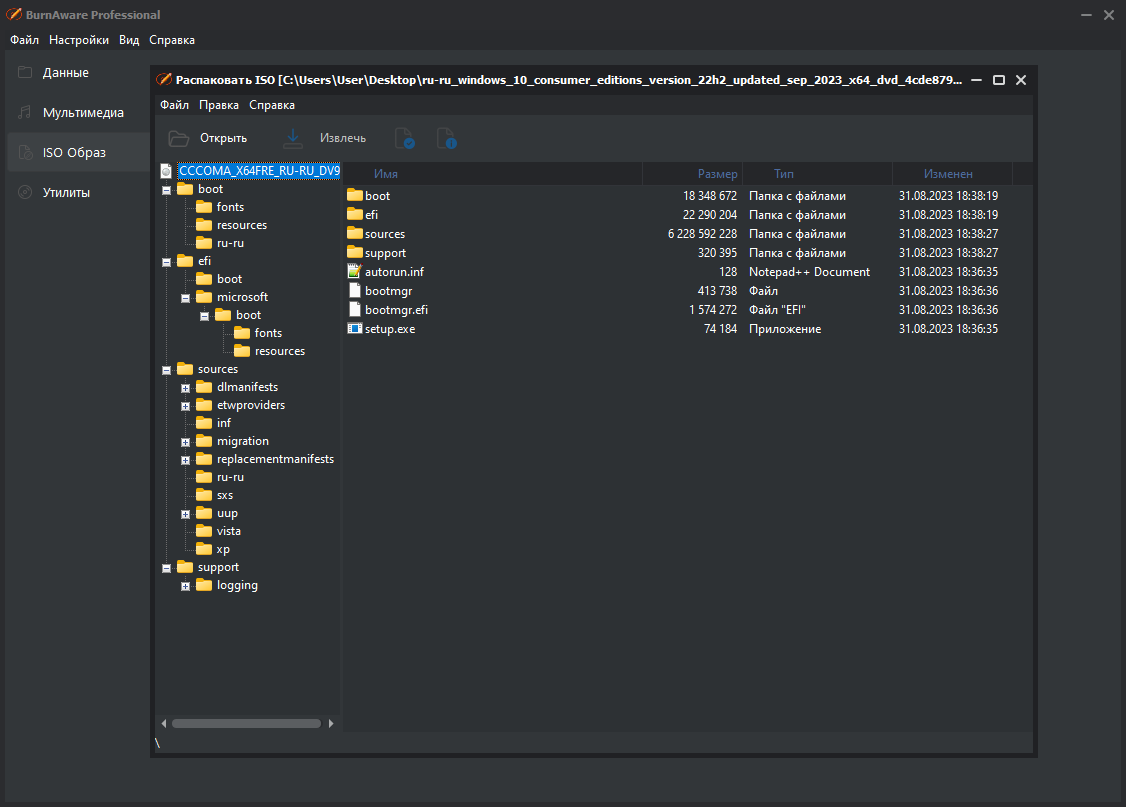Sort the file list by Изменен column
The image size is (1126, 807).
[952, 174]
